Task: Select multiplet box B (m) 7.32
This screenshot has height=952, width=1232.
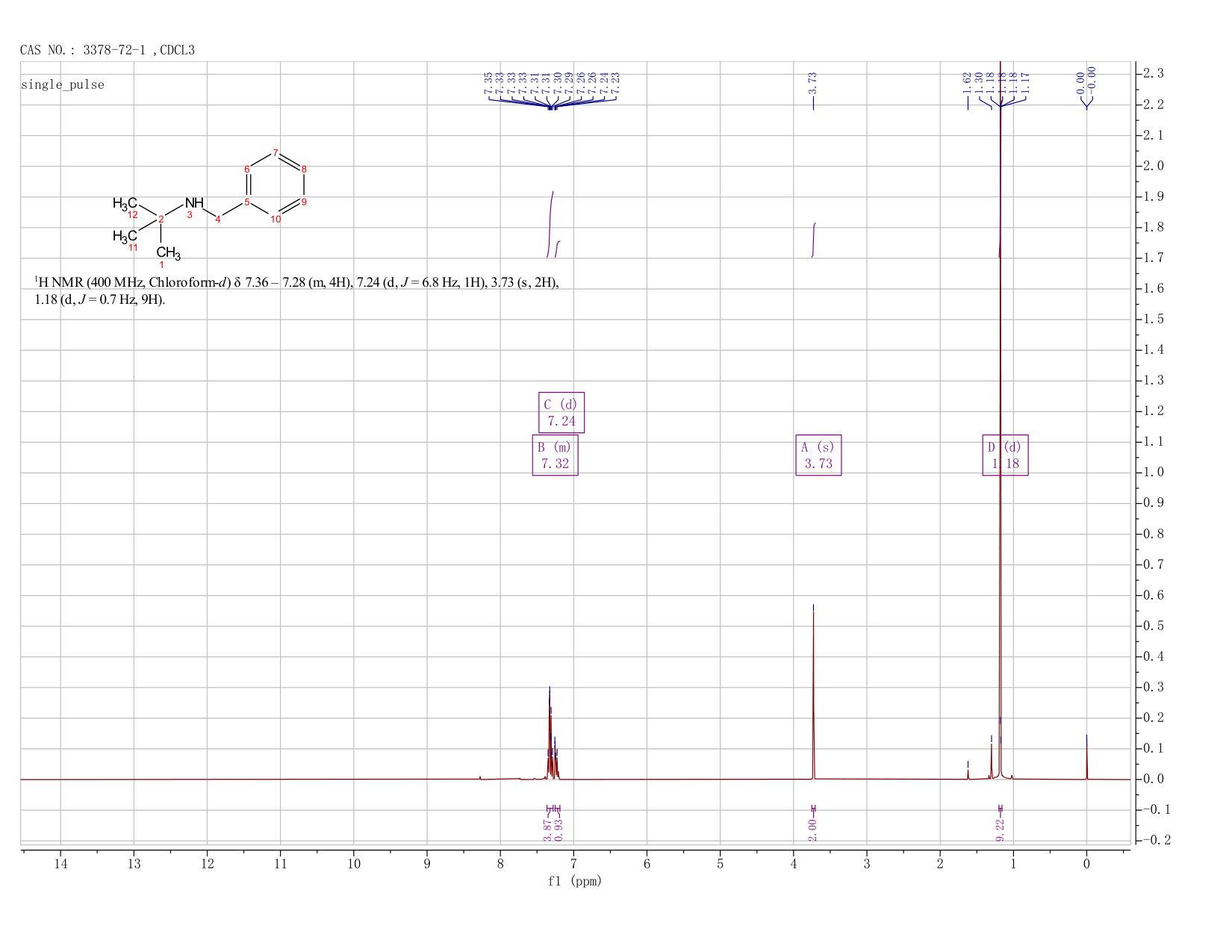Action: click(555, 455)
